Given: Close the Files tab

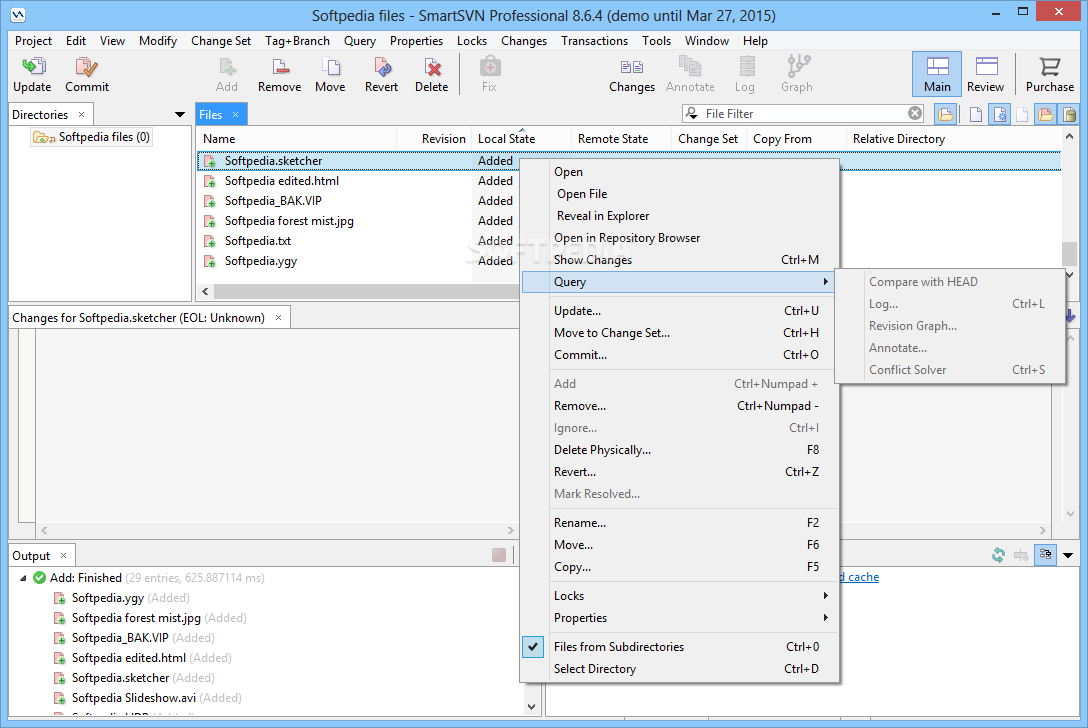Looking at the screenshot, I should coord(236,115).
